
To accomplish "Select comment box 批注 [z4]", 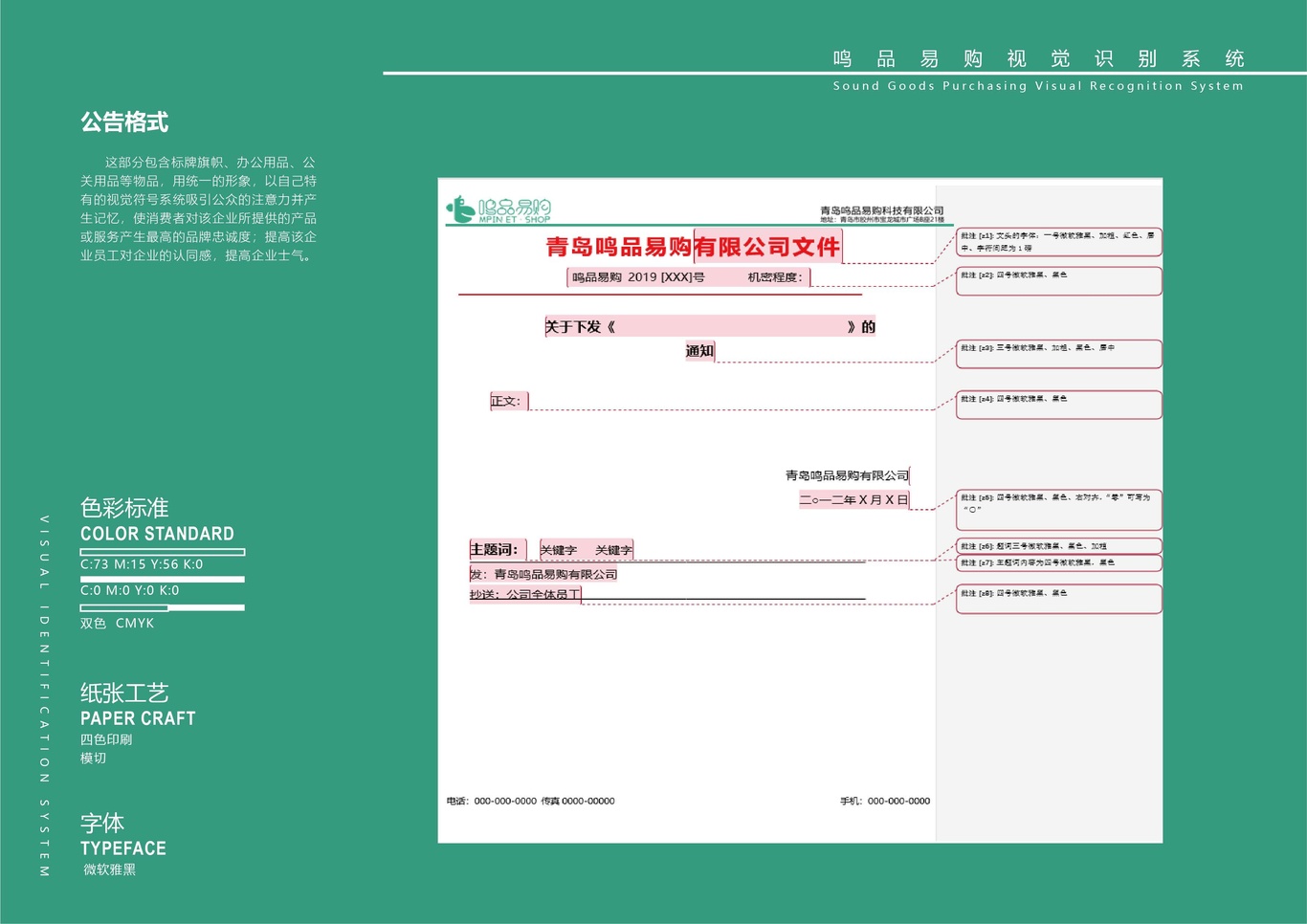I will [x=1058, y=405].
